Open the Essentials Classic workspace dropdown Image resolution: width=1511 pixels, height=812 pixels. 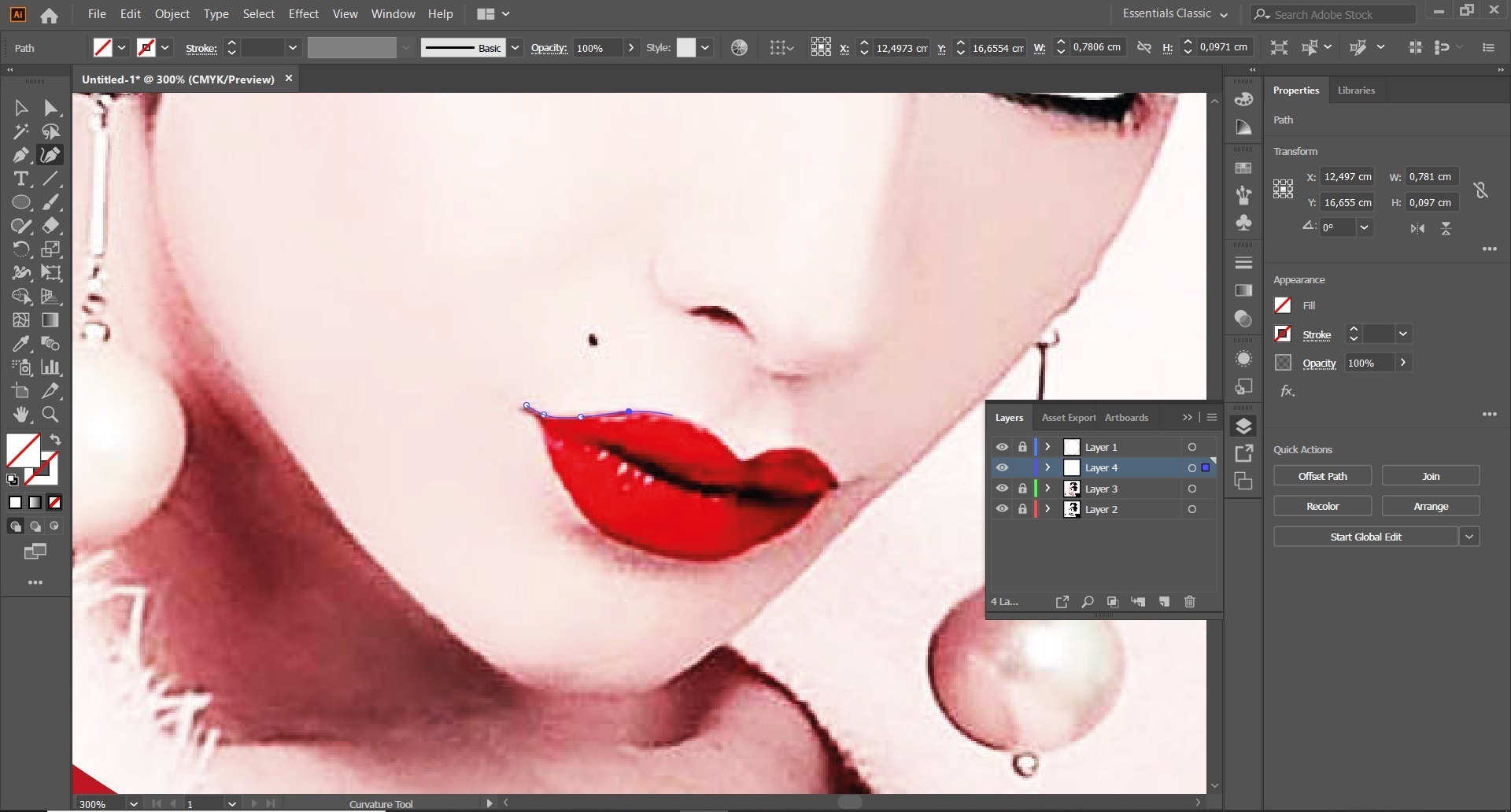tap(1175, 14)
